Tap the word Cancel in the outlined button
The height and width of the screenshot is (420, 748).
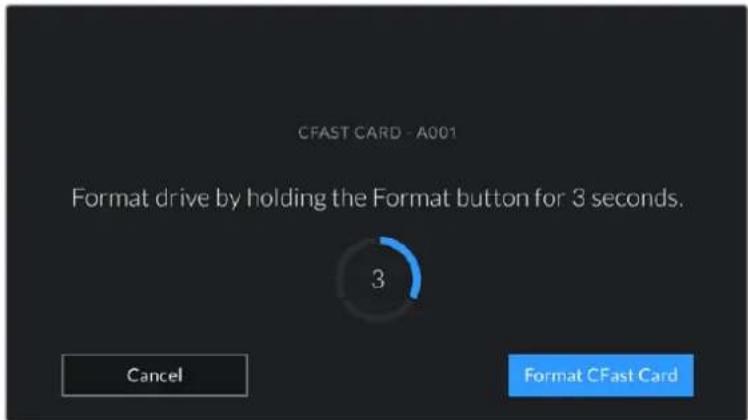[x=155, y=375]
